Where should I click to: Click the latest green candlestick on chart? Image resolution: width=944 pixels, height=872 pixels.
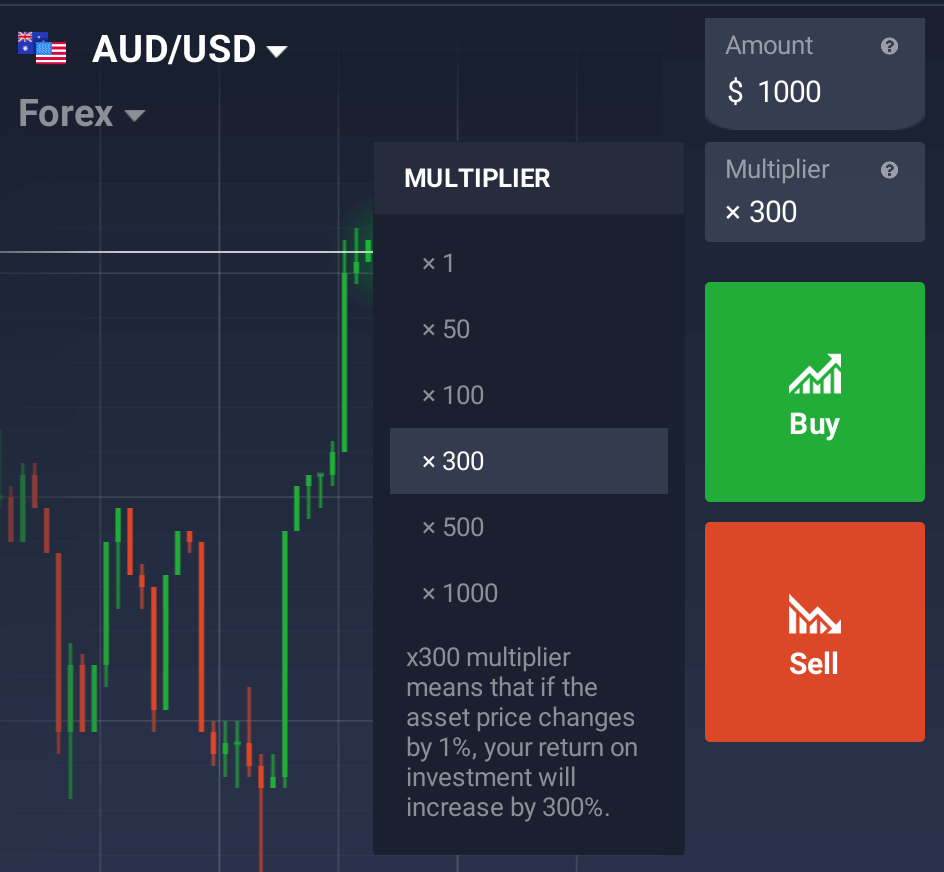coord(368,250)
